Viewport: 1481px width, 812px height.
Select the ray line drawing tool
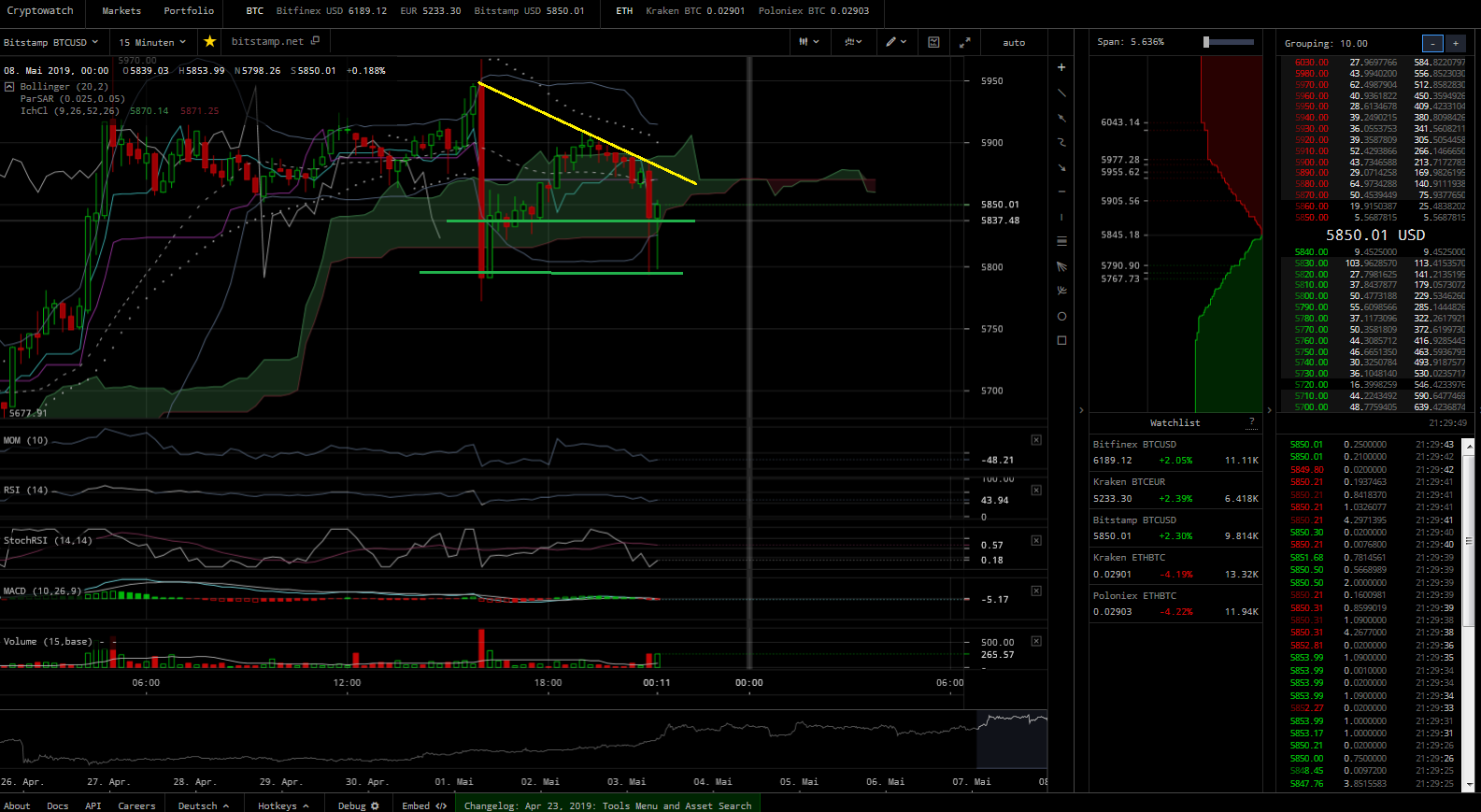[x=1061, y=118]
